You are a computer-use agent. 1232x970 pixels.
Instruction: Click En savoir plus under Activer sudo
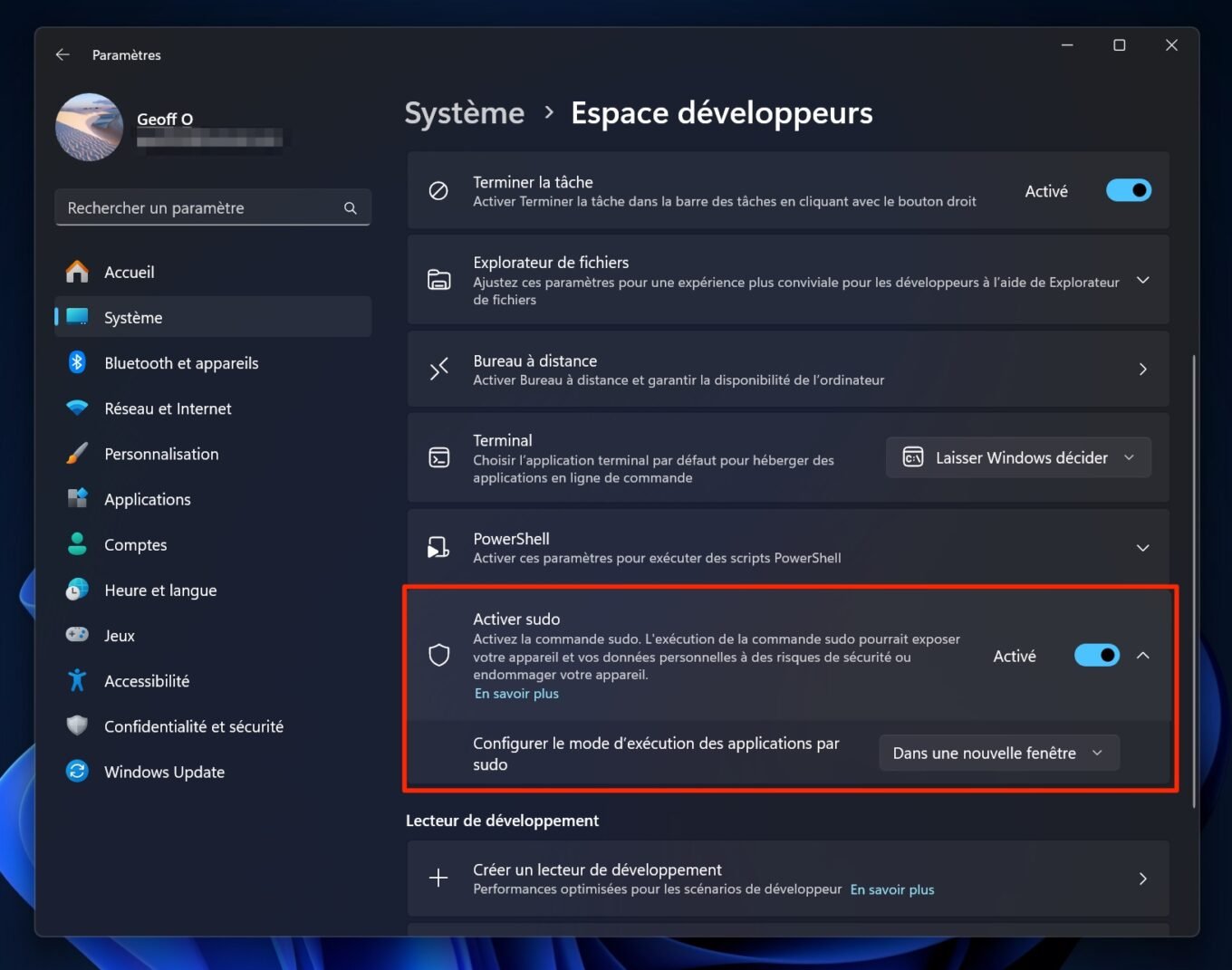point(516,694)
